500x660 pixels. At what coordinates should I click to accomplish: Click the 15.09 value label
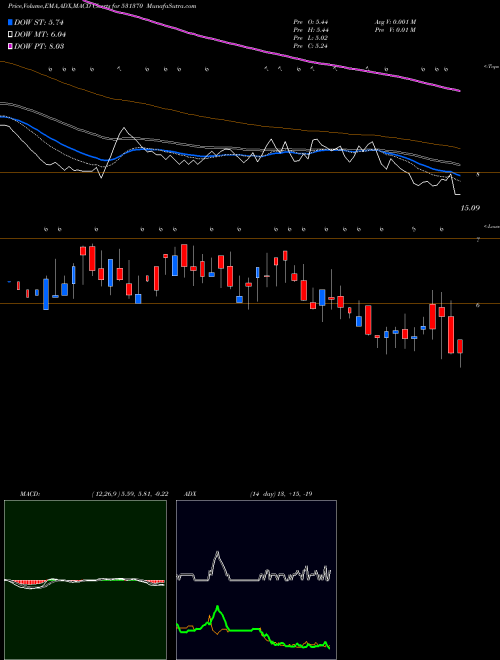[471, 208]
